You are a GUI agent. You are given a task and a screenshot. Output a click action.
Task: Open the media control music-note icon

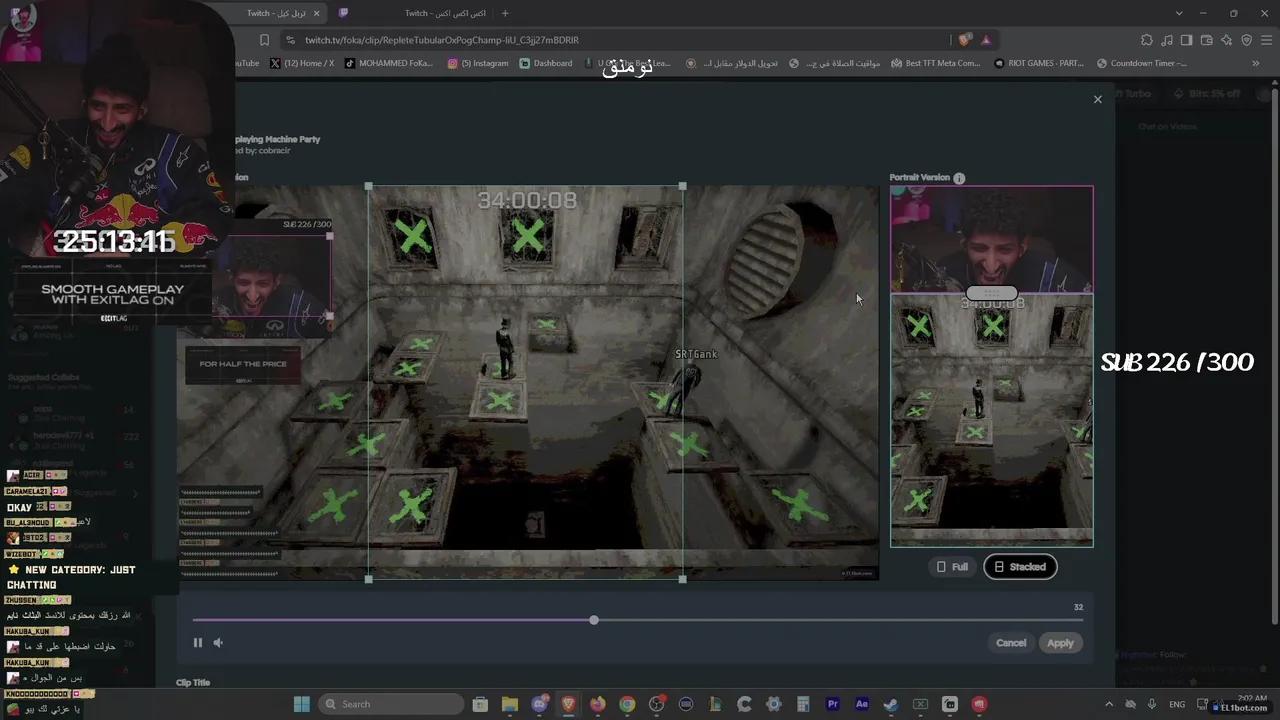(x=1167, y=40)
